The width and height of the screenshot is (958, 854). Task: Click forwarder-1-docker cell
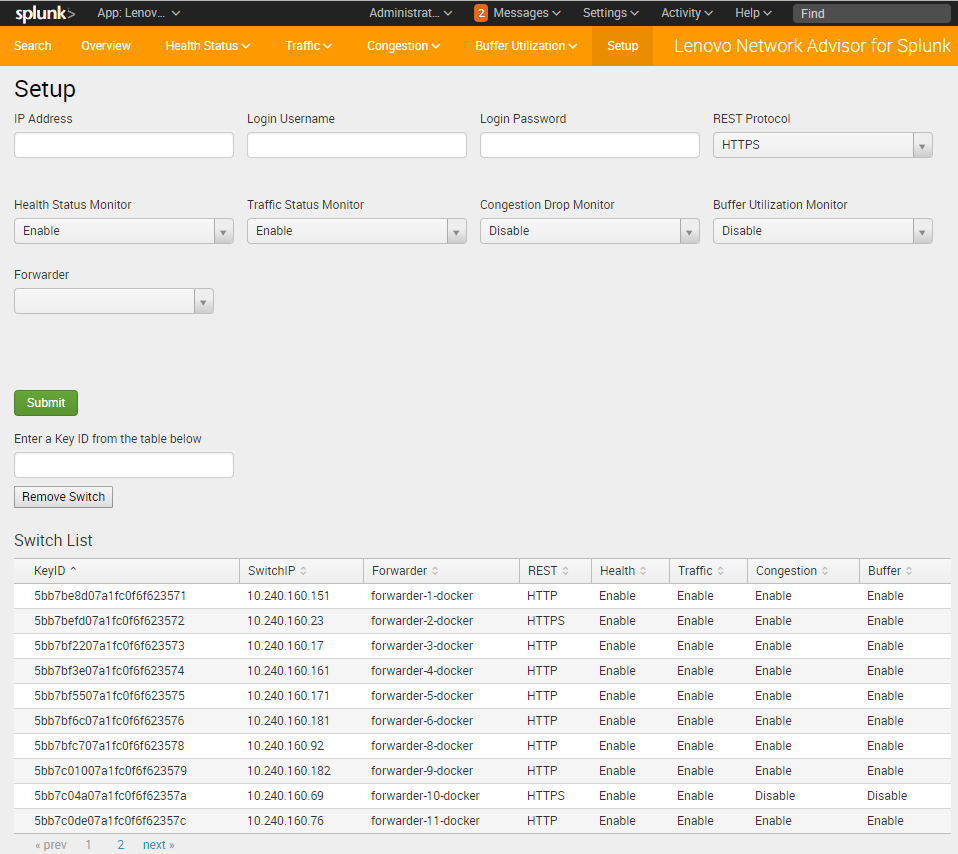(x=422, y=596)
